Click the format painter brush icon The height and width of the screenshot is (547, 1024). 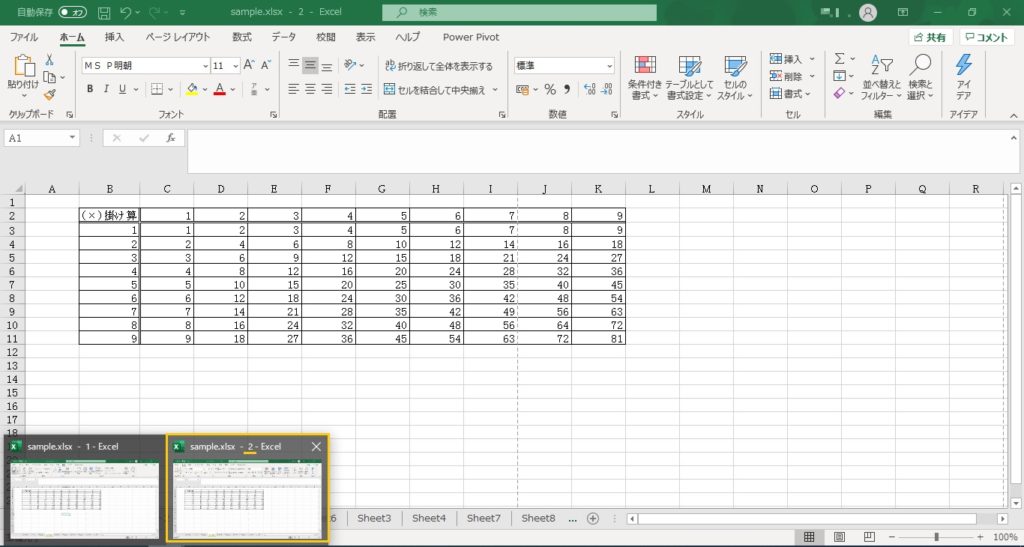click(x=50, y=95)
